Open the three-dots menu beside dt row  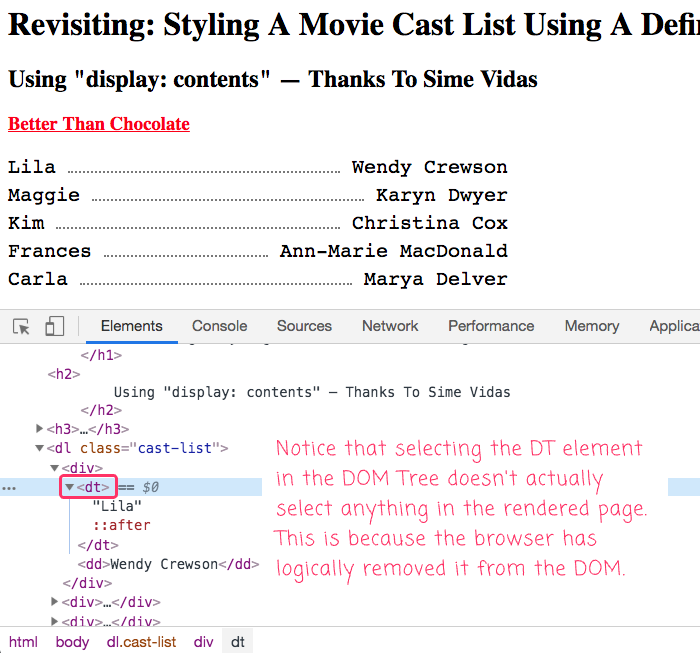coord(9,488)
